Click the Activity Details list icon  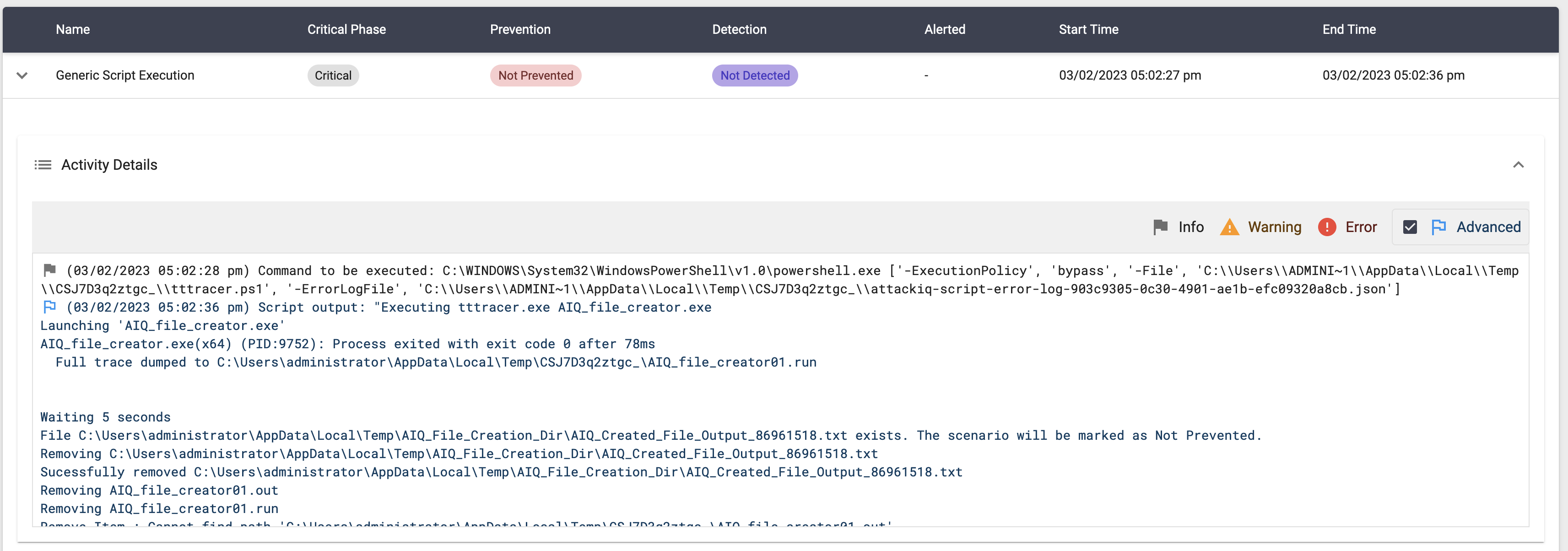coord(43,165)
